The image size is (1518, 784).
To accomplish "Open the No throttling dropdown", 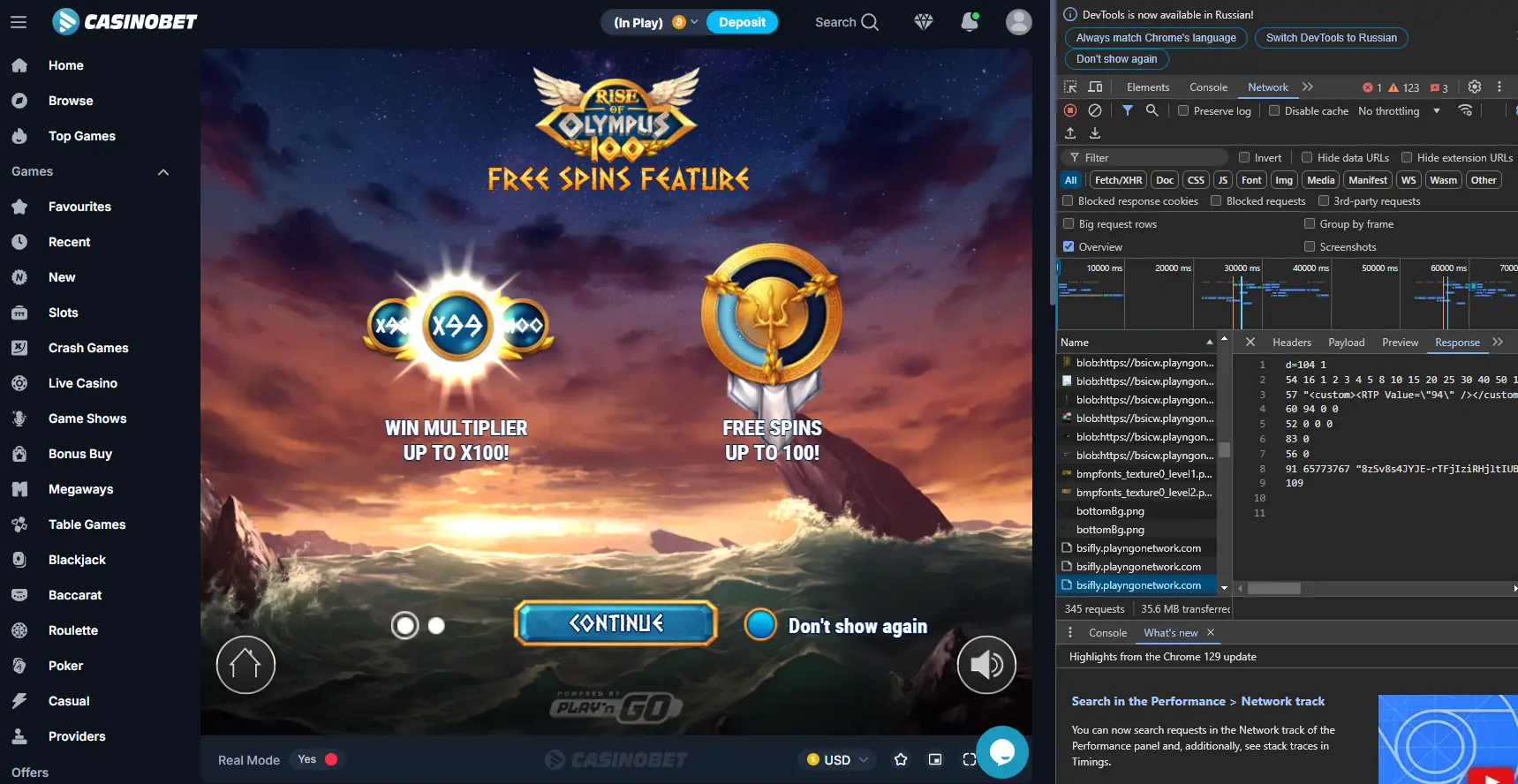I will (1400, 110).
